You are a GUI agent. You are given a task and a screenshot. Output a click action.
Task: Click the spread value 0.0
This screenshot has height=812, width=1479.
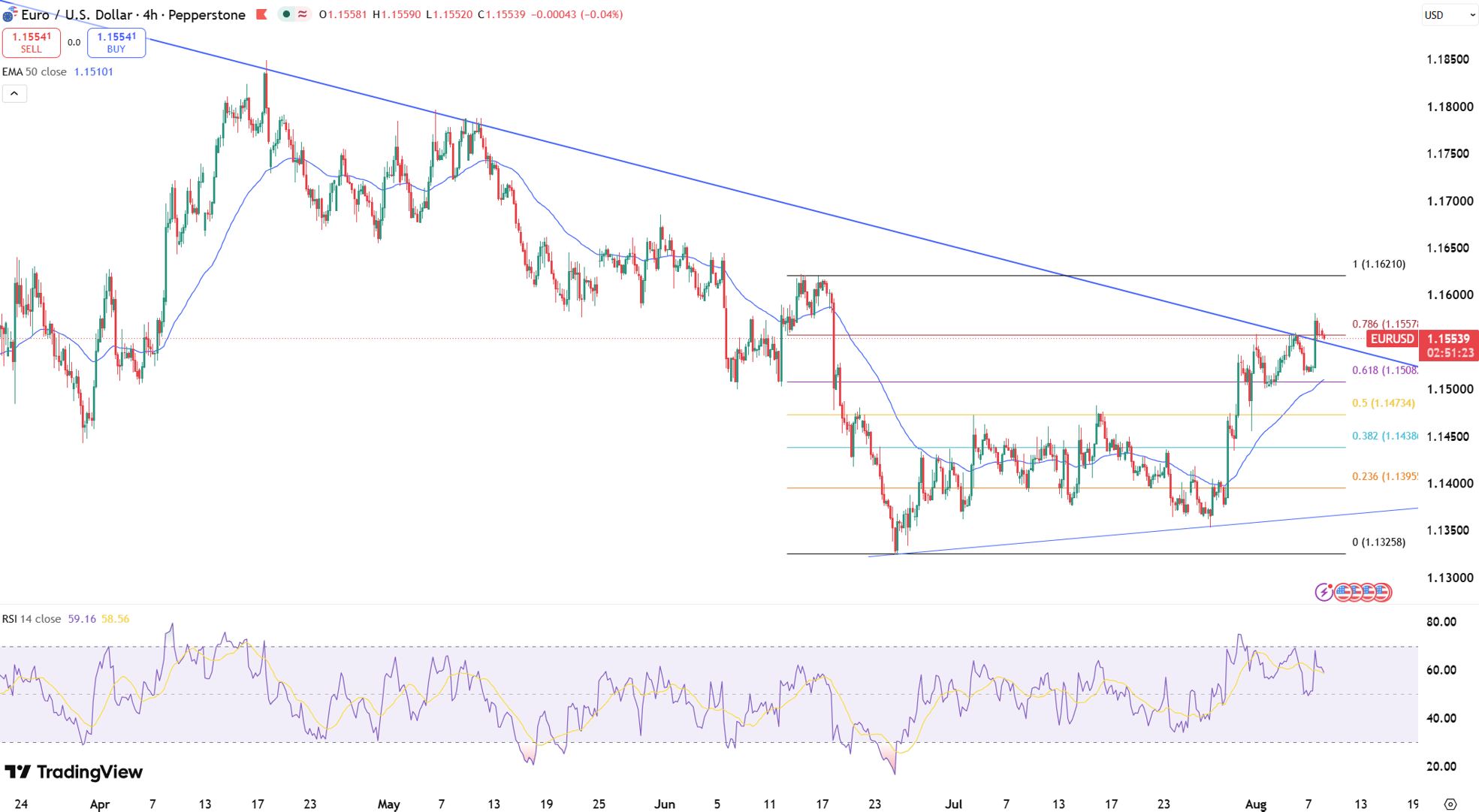click(74, 43)
